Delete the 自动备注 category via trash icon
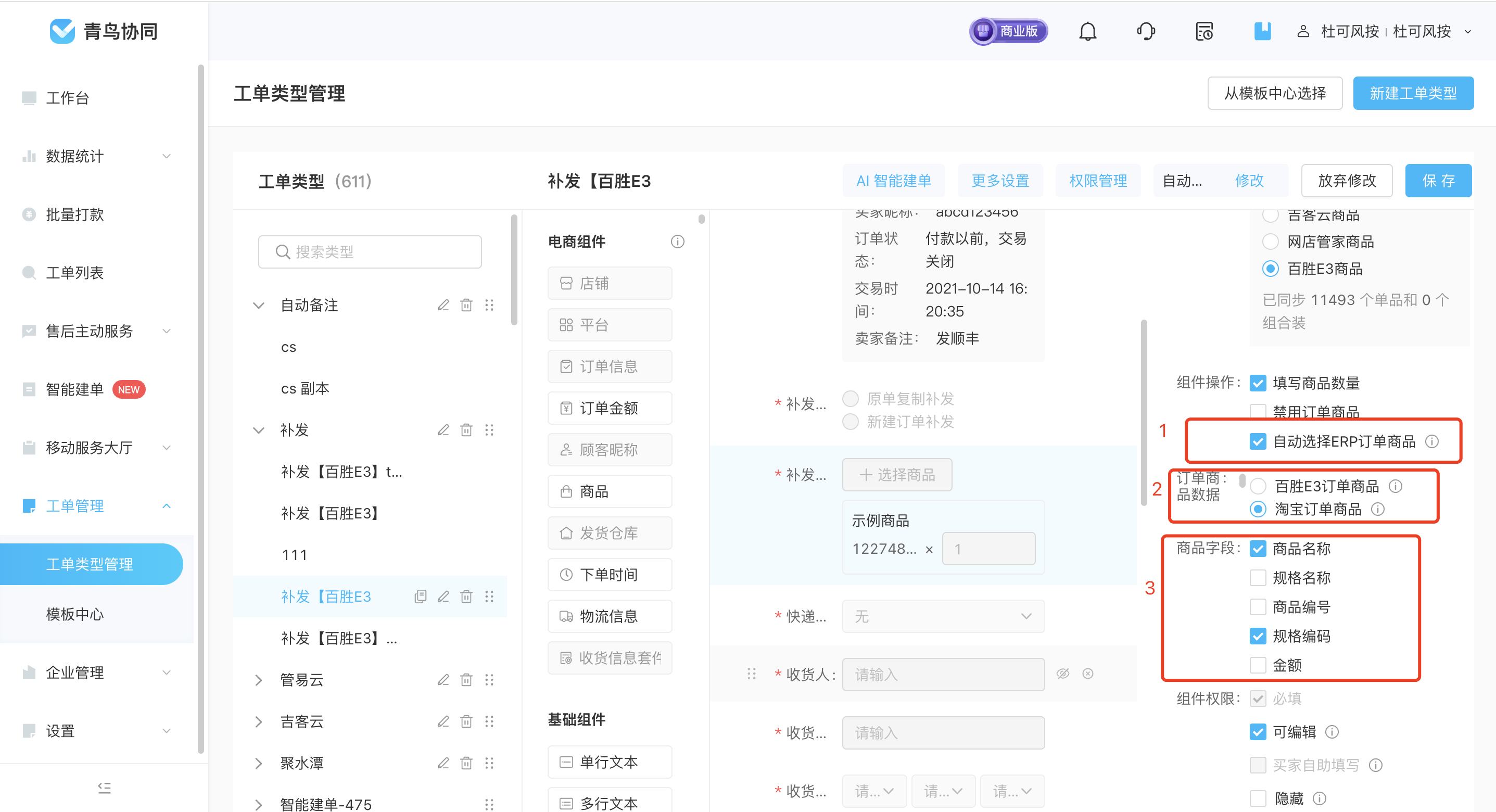This screenshot has width=1496, height=812. 466,305
